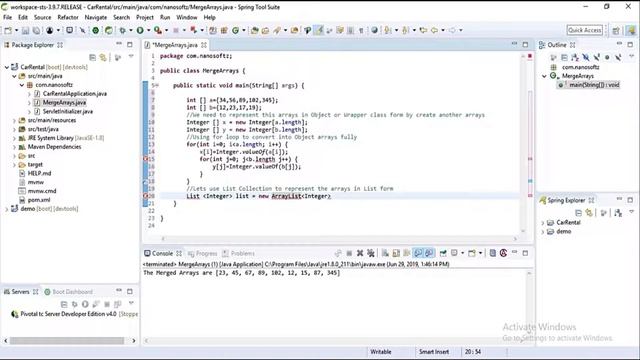Click the Start server icon in Servers view
The height and width of the screenshot is (360, 640).
point(85,304)
